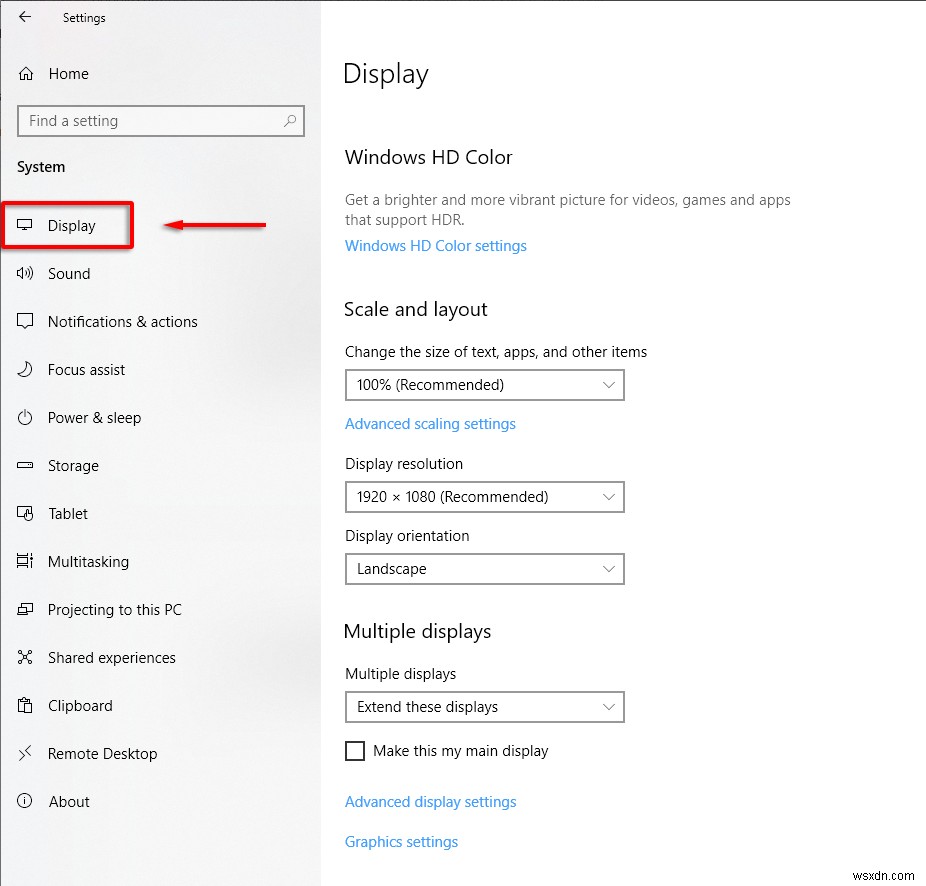Open the Display resolution dropdown
Screen dimensions: 926x886
tap(484, 497)
